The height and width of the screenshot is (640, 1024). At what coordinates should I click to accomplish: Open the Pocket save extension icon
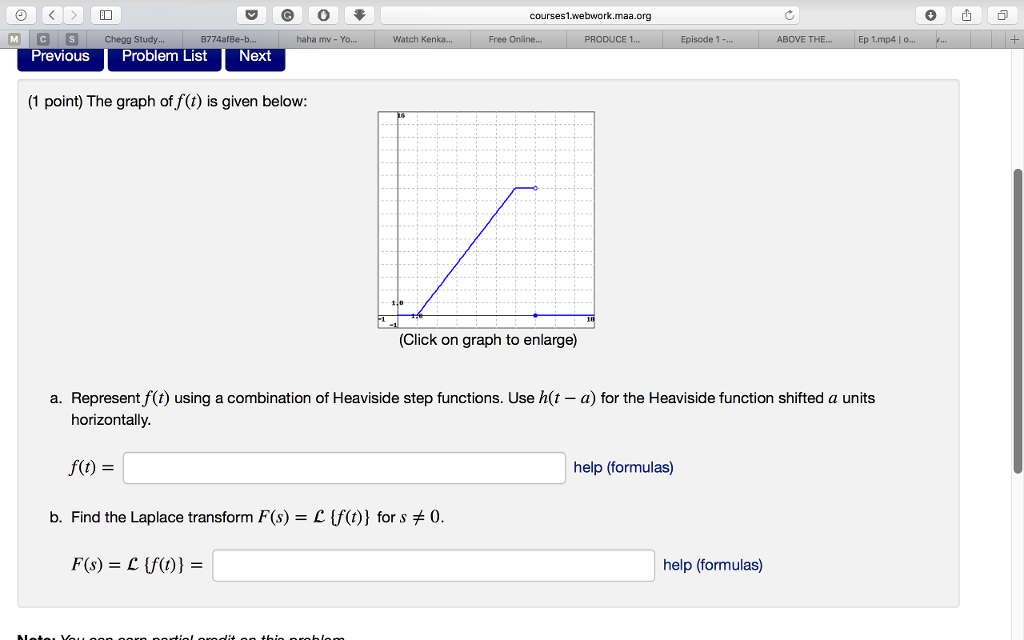(x=251, y=14)
